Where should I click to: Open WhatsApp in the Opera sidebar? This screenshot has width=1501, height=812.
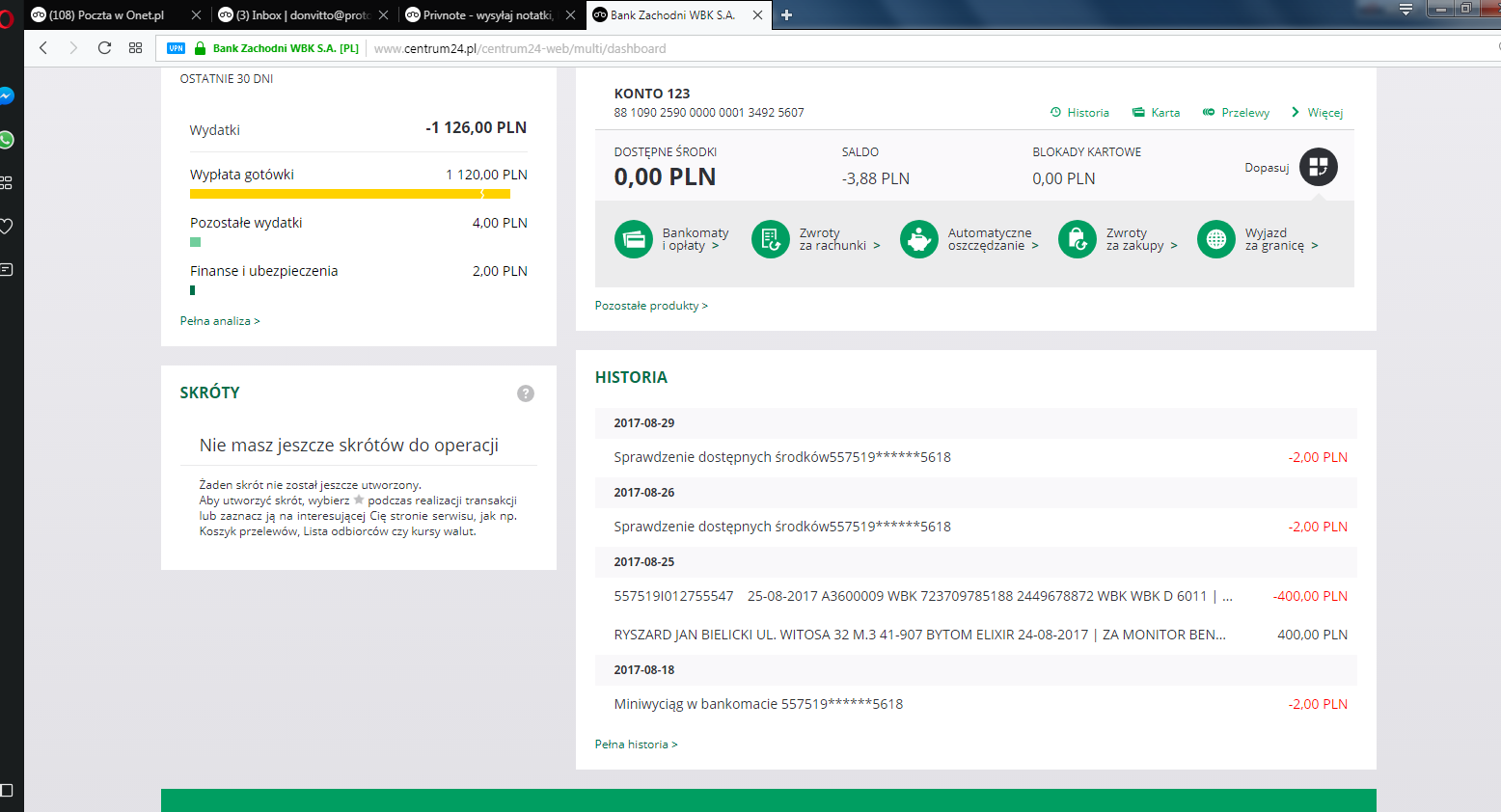click(x=6, y=140)
